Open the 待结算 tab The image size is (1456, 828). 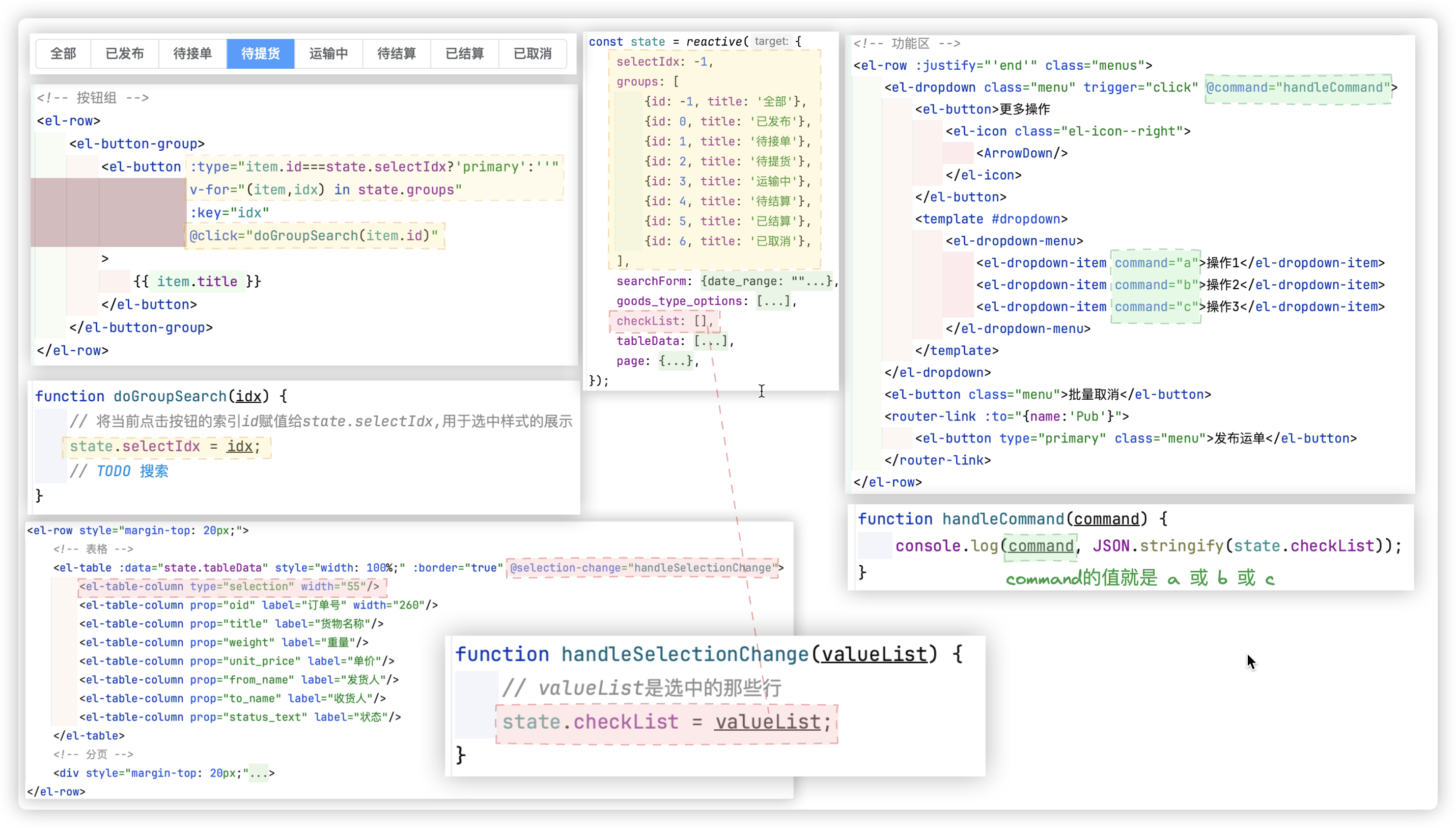(396, 53)
